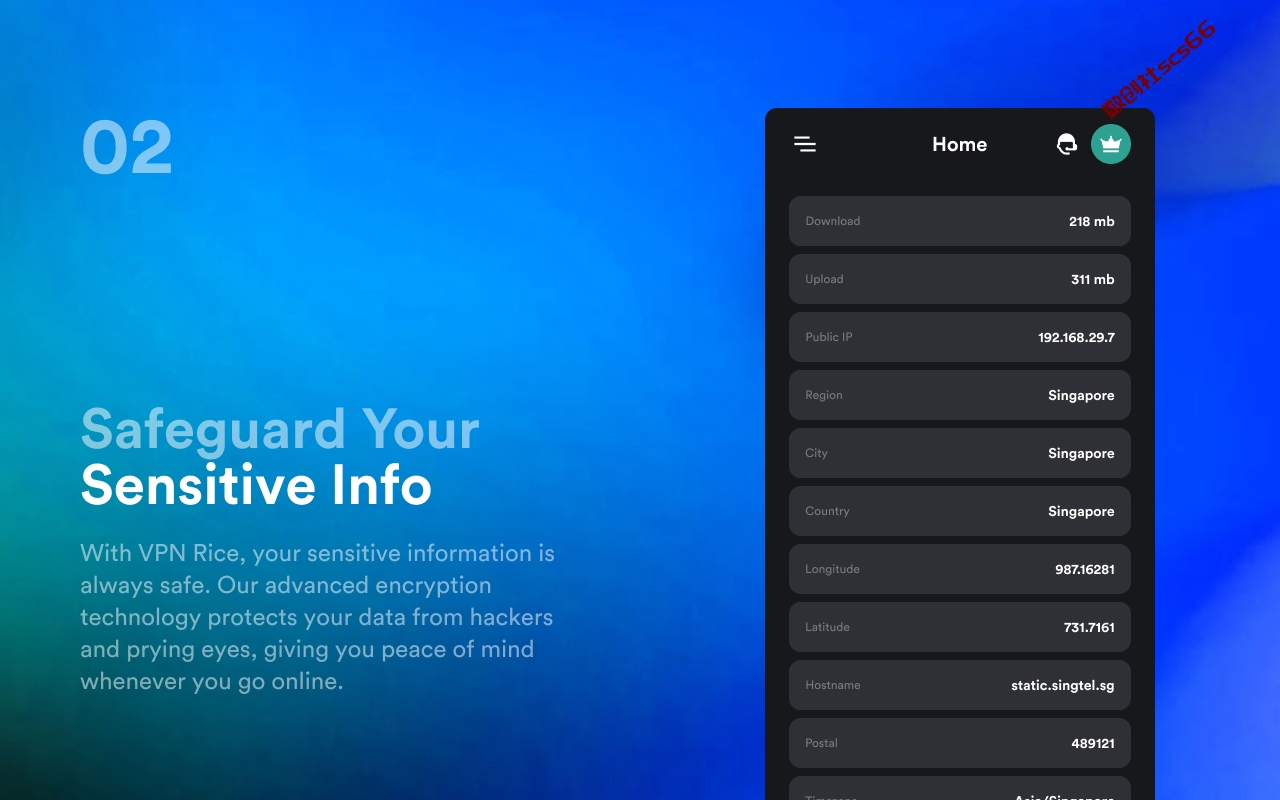This screenshot has height=800, width=1280.
Task: Click the 311 mb value
Action: [x=1092, y=279]
